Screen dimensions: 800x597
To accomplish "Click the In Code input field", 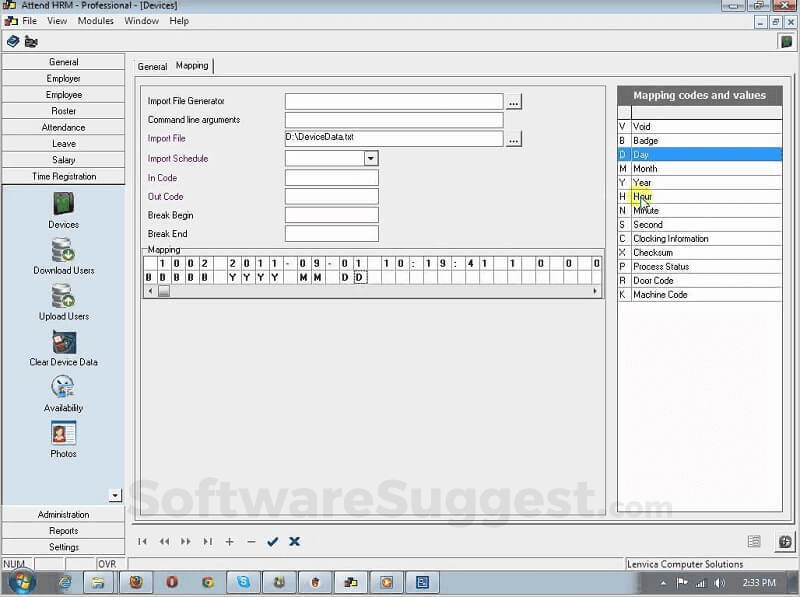I will coord(332,178).
